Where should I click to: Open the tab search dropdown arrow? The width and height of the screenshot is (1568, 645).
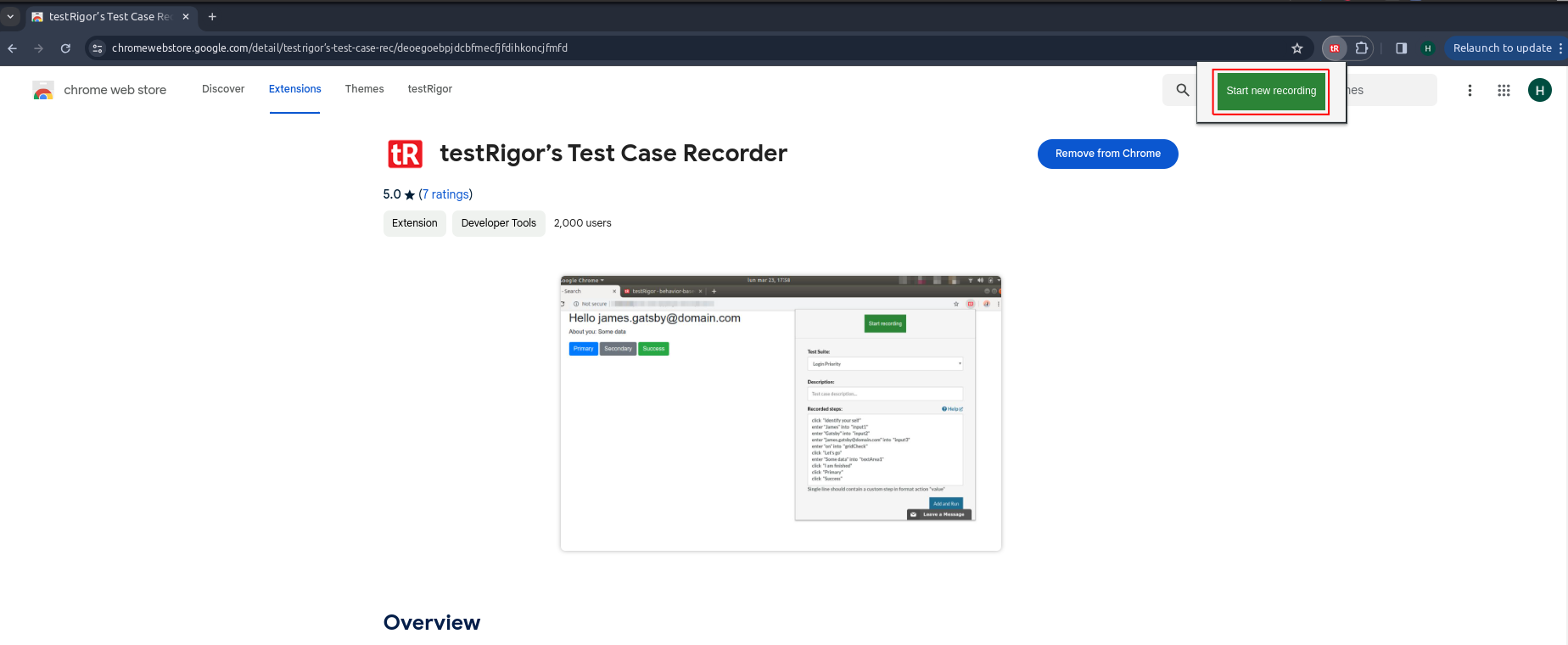[10, 16]
